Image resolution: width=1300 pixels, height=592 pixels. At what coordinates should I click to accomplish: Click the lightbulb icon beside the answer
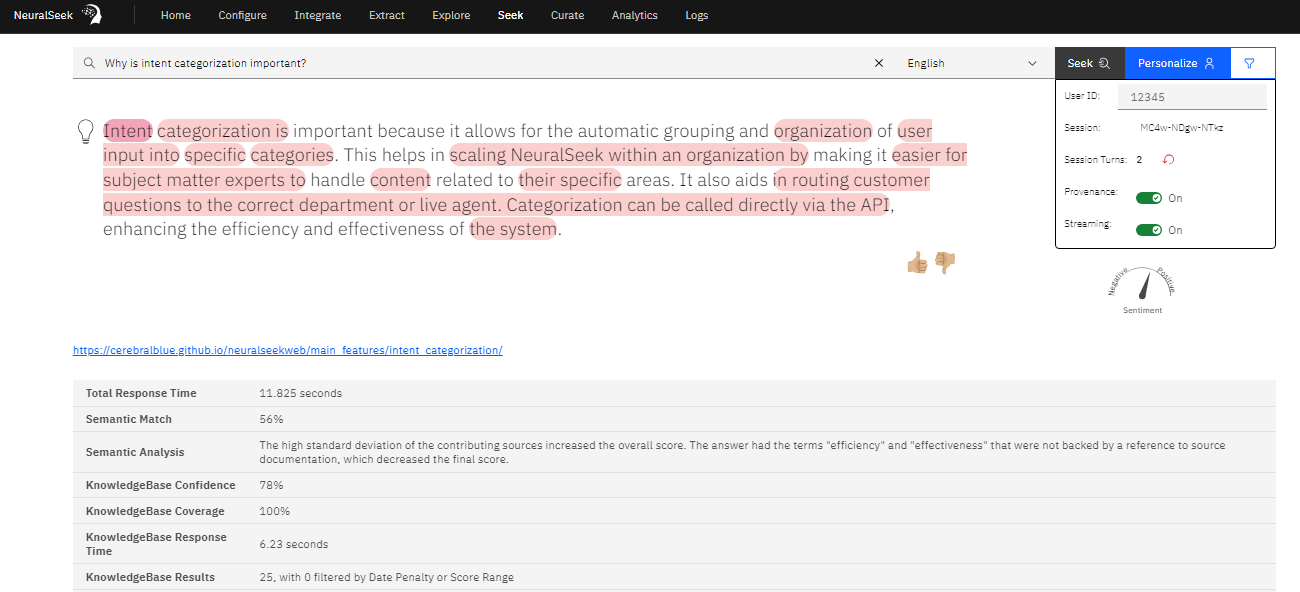86,132
